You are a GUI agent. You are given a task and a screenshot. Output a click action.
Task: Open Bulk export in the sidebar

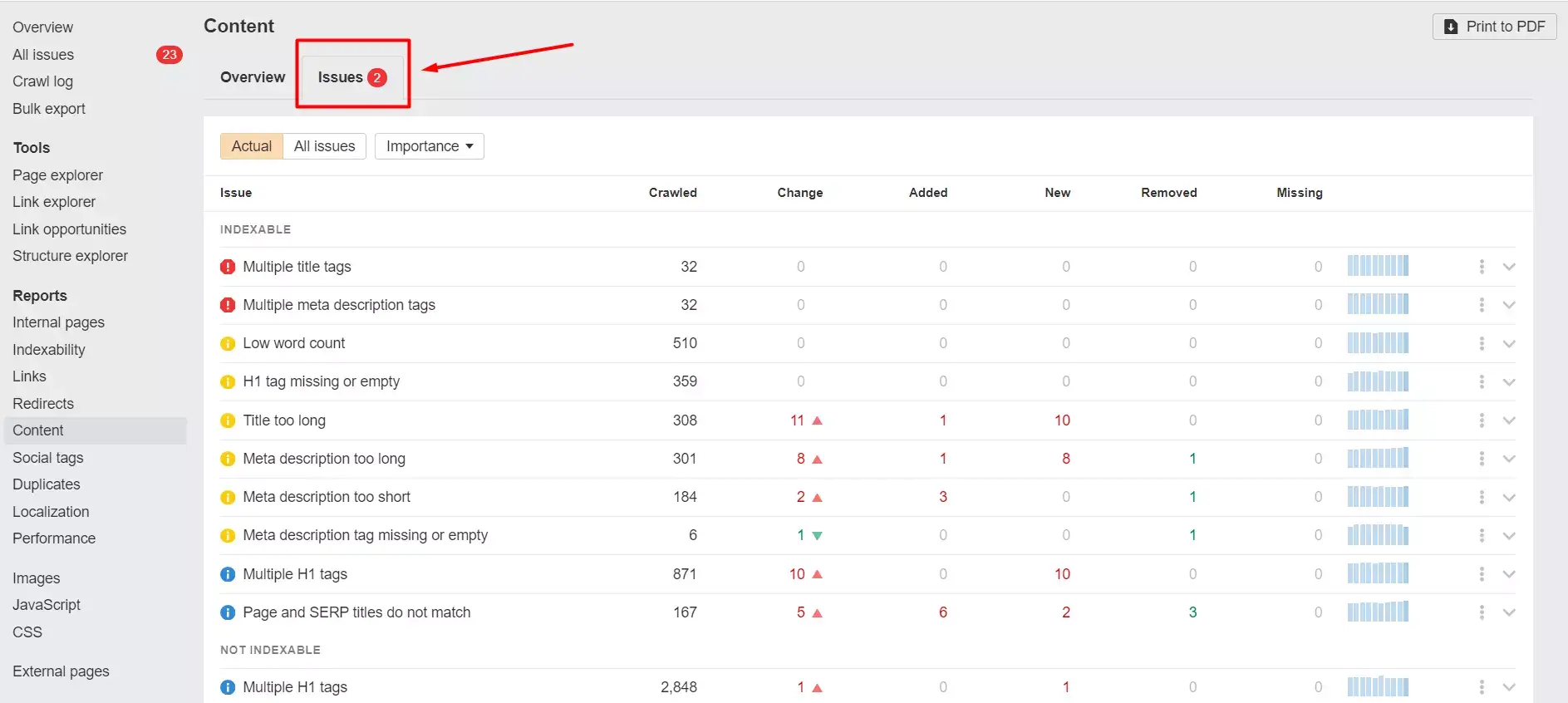point(49,109)
